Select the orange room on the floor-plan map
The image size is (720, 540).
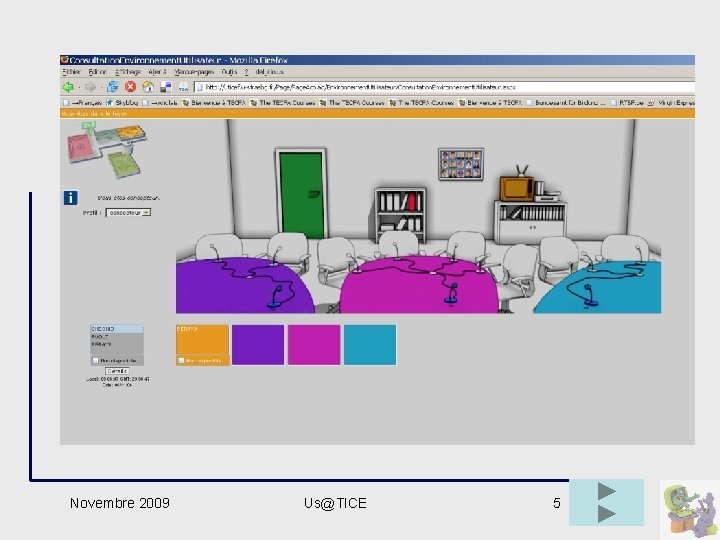(x=130, y=133)
